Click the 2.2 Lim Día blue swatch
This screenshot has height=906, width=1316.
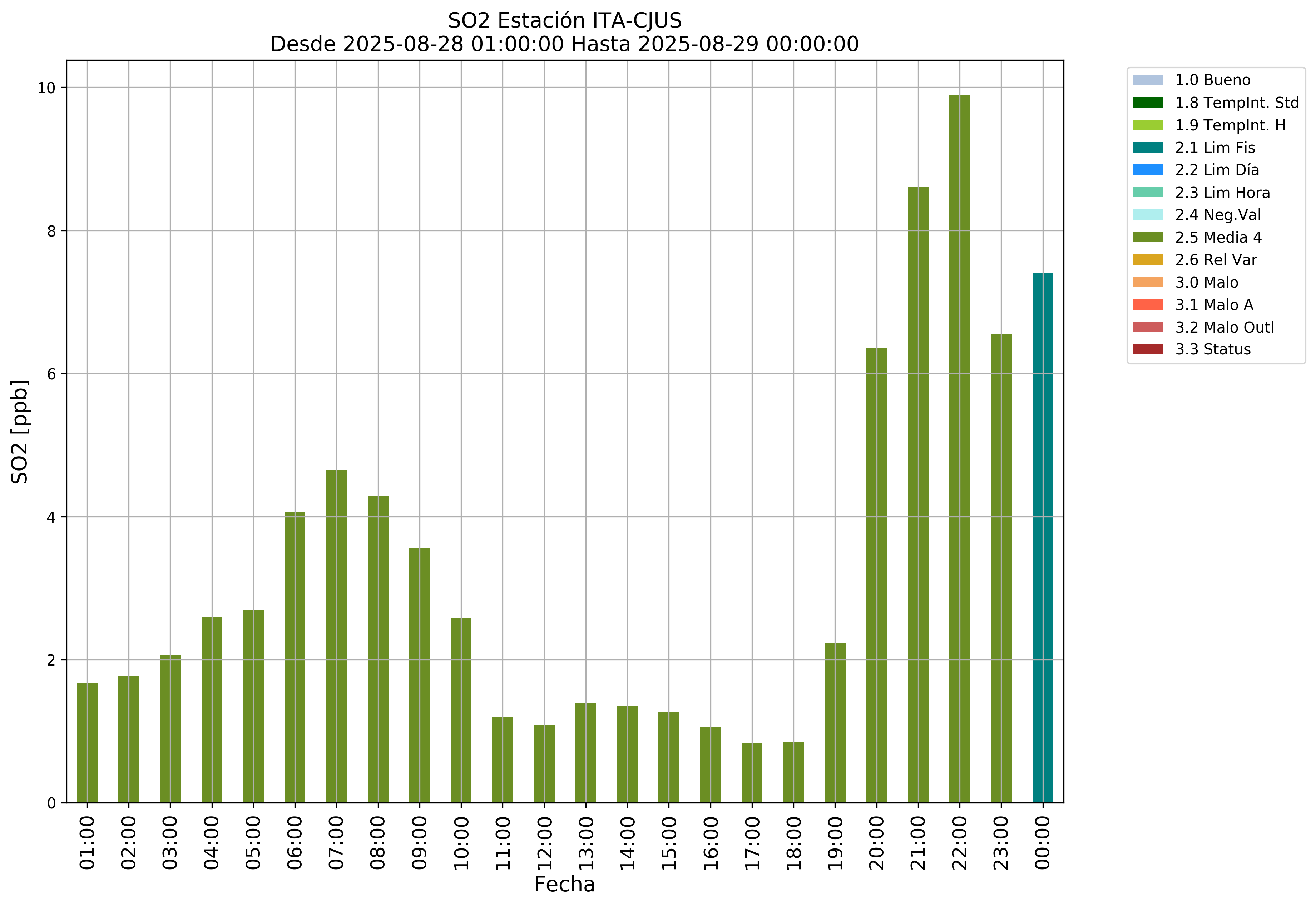click(1147, 170)
